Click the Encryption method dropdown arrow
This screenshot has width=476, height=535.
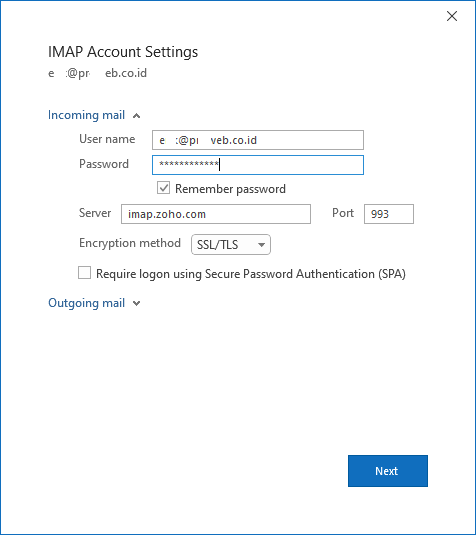[x=261, y=245]
